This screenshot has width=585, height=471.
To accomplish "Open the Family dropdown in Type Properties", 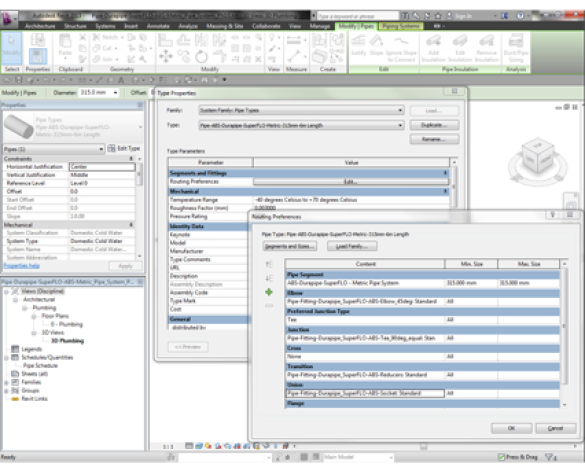I will [x=400, y=110].
